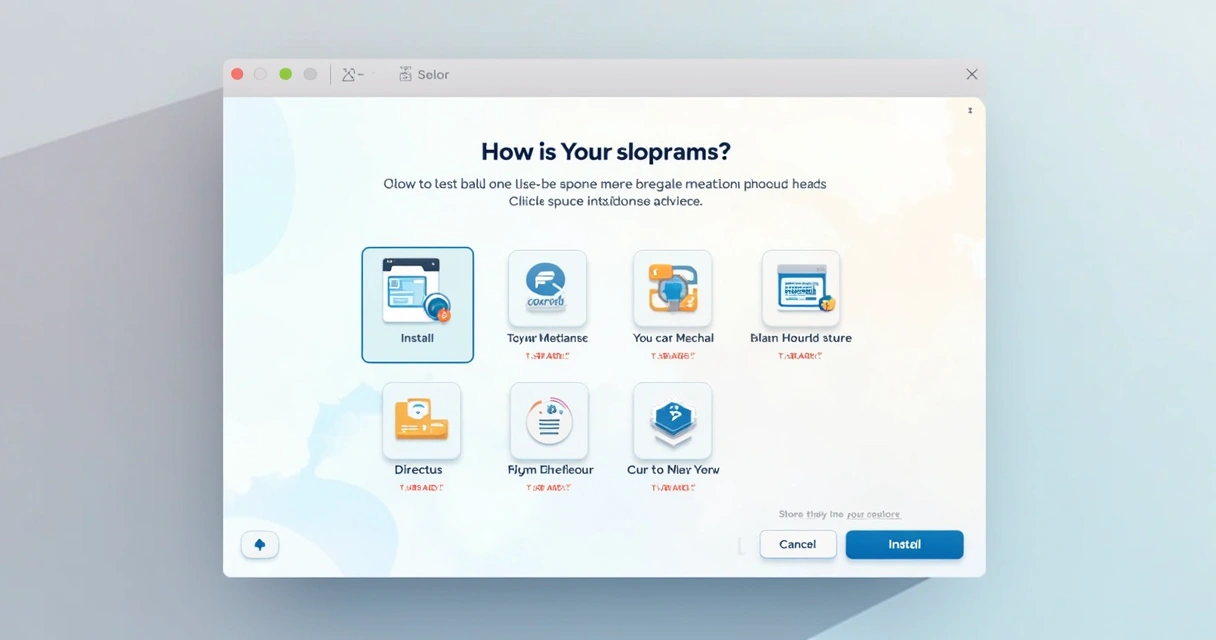Click the Cancel button
This screenshot has height=640, width=1216.
coord(797,544)
